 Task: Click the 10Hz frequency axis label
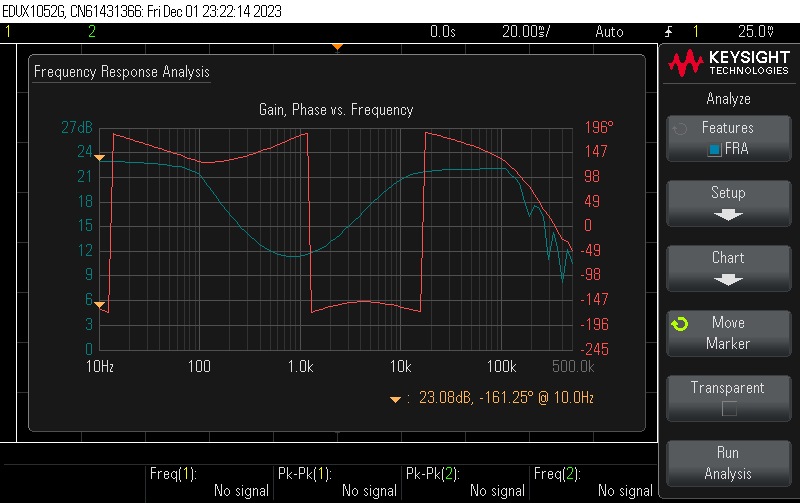point(100,366)
